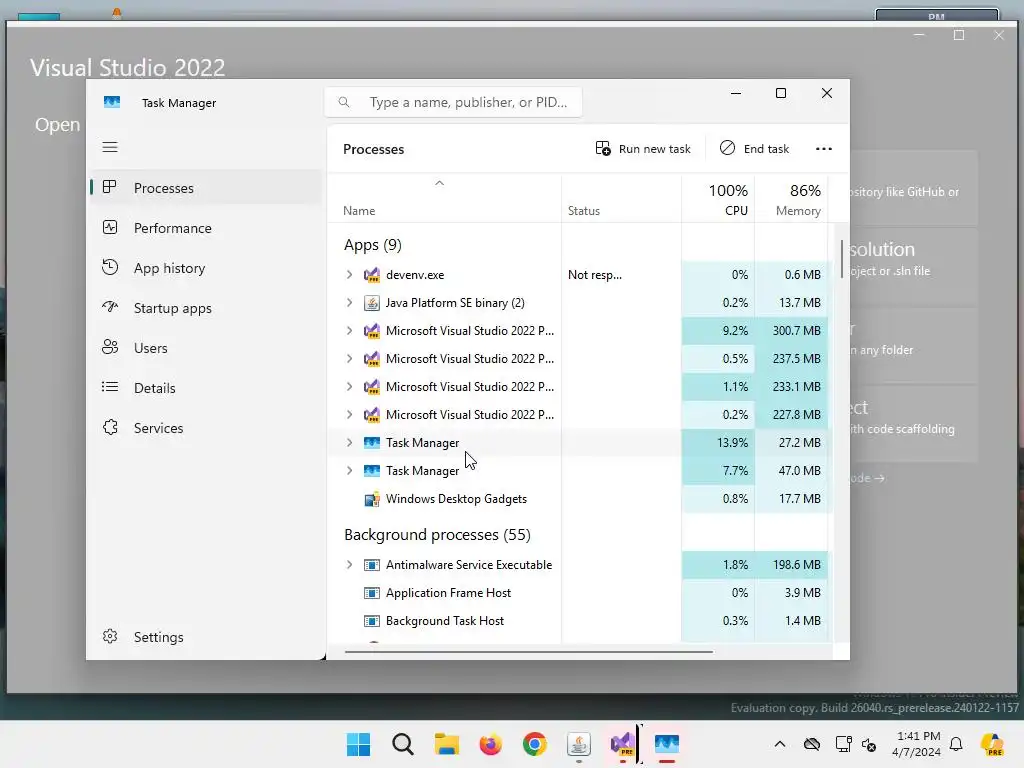Expand the Visual Studio 2022 row using 237.5 MB

[x=349, y=359]
